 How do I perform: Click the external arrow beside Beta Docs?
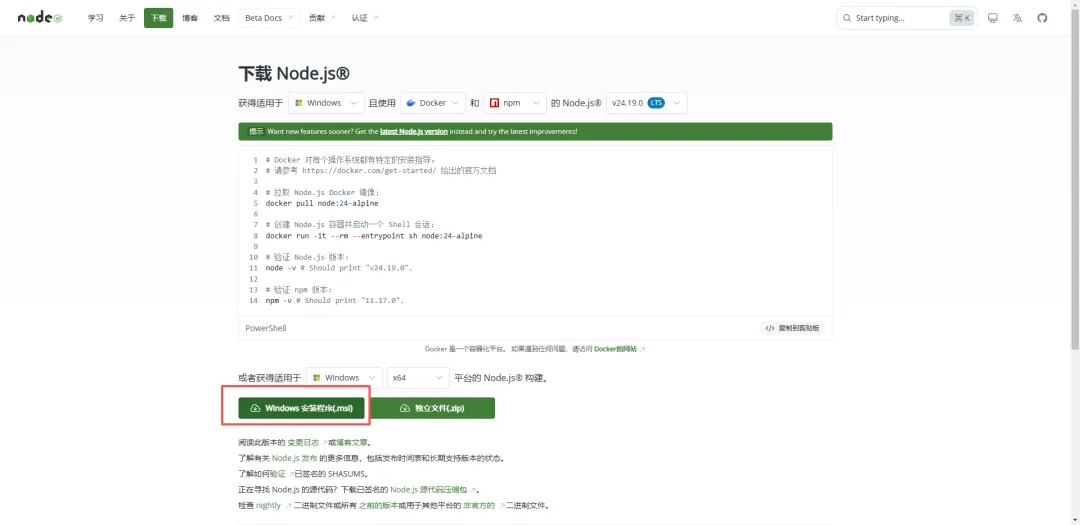pyautogui.click(x=290, y=18)
